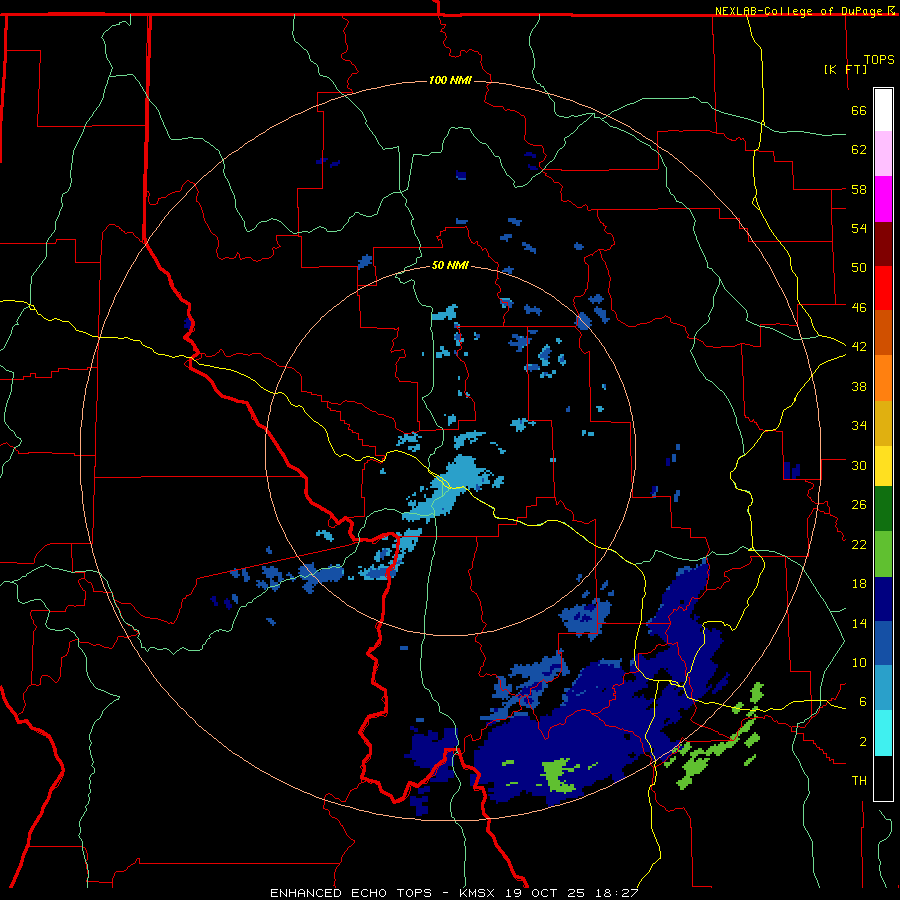The width and height of the screenshot is (900, 900).
Task: Click the light pink legend swatch
Action: click(883, 154)
